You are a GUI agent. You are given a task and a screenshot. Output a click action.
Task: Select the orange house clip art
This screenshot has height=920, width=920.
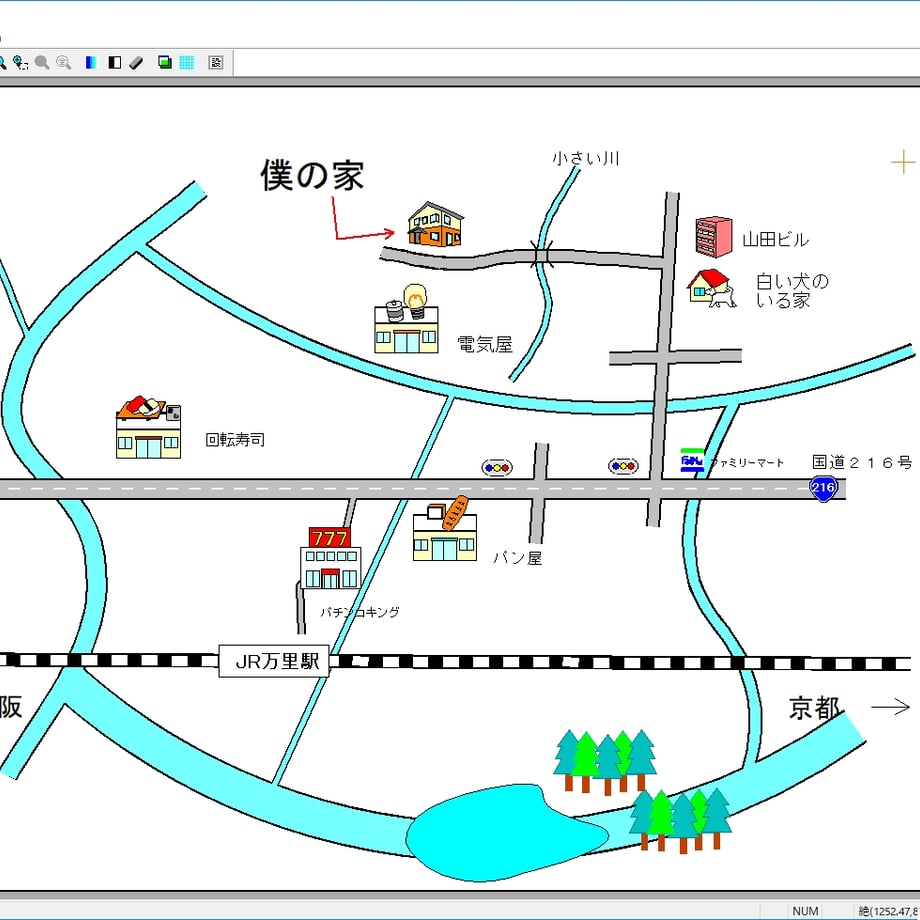[x=435, y=224]
